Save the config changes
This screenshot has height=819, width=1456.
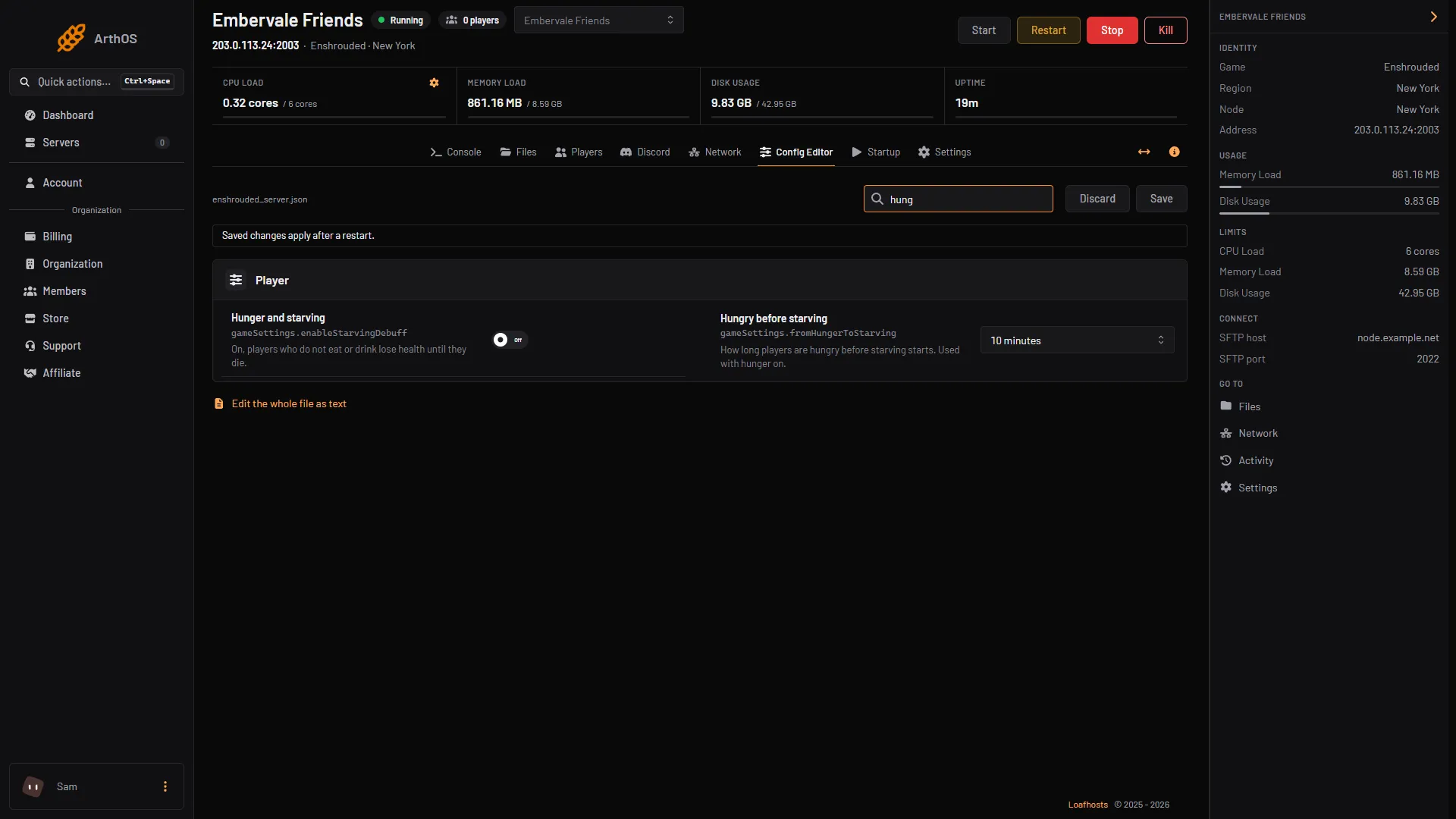[1161, 199]
